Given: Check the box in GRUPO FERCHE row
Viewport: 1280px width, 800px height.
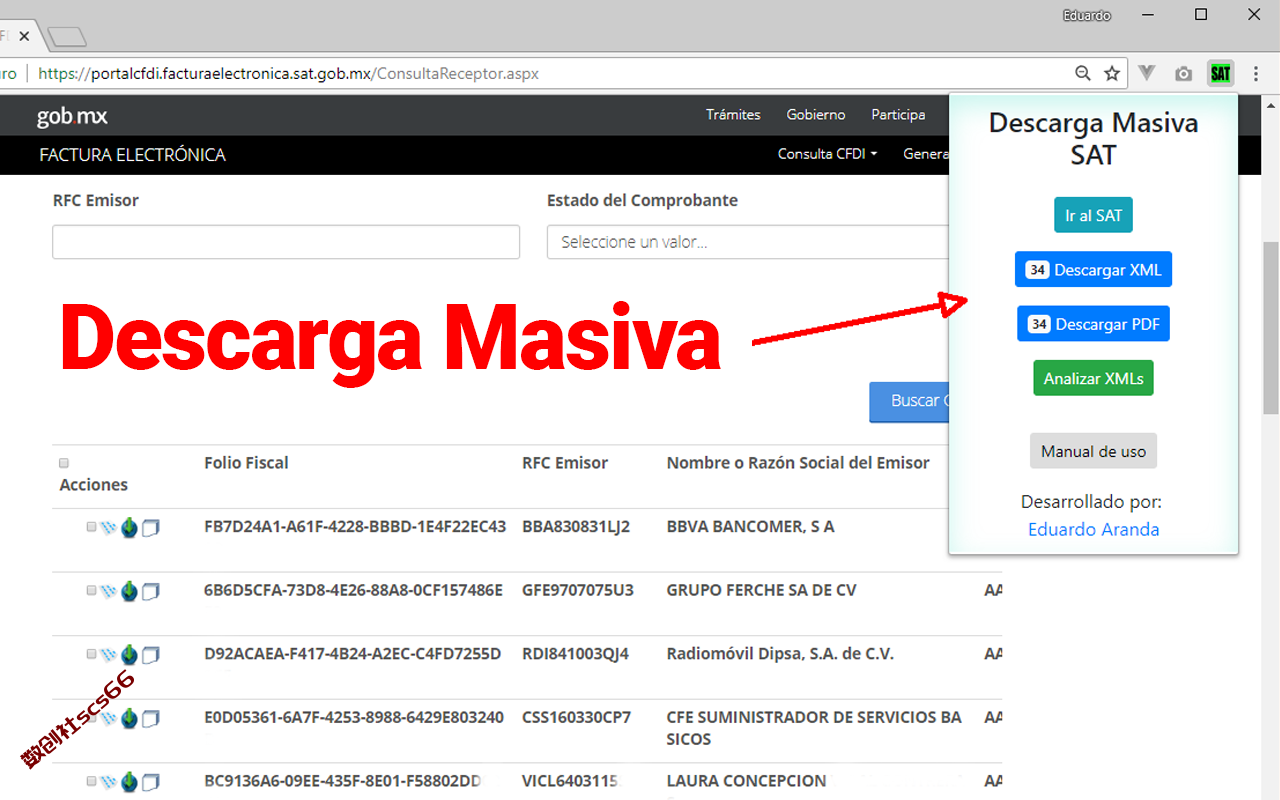Looking at the screenshot, I should tap(91, 590).
